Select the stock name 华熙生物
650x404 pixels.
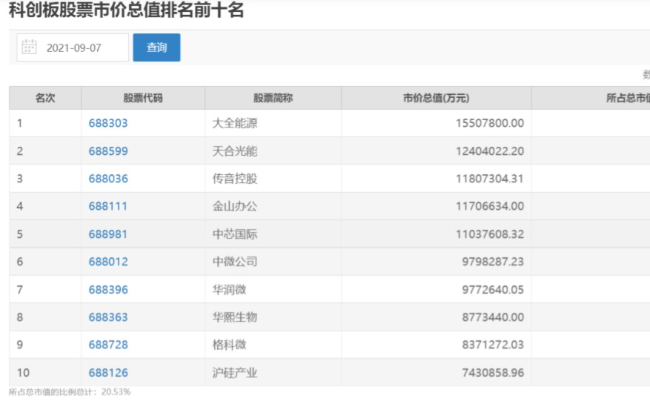click(235, 317)
